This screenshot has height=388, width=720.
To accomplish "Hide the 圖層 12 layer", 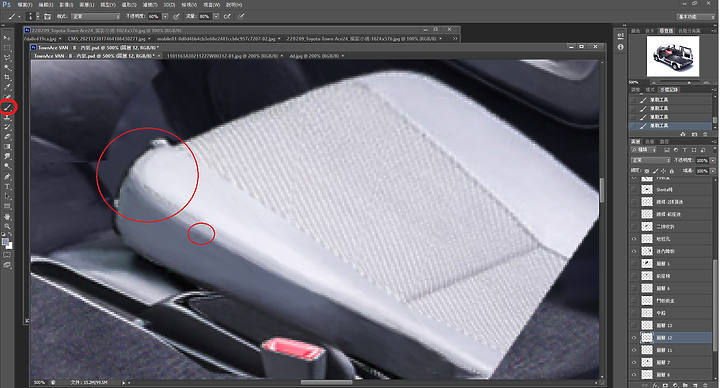I will (634, 338).
